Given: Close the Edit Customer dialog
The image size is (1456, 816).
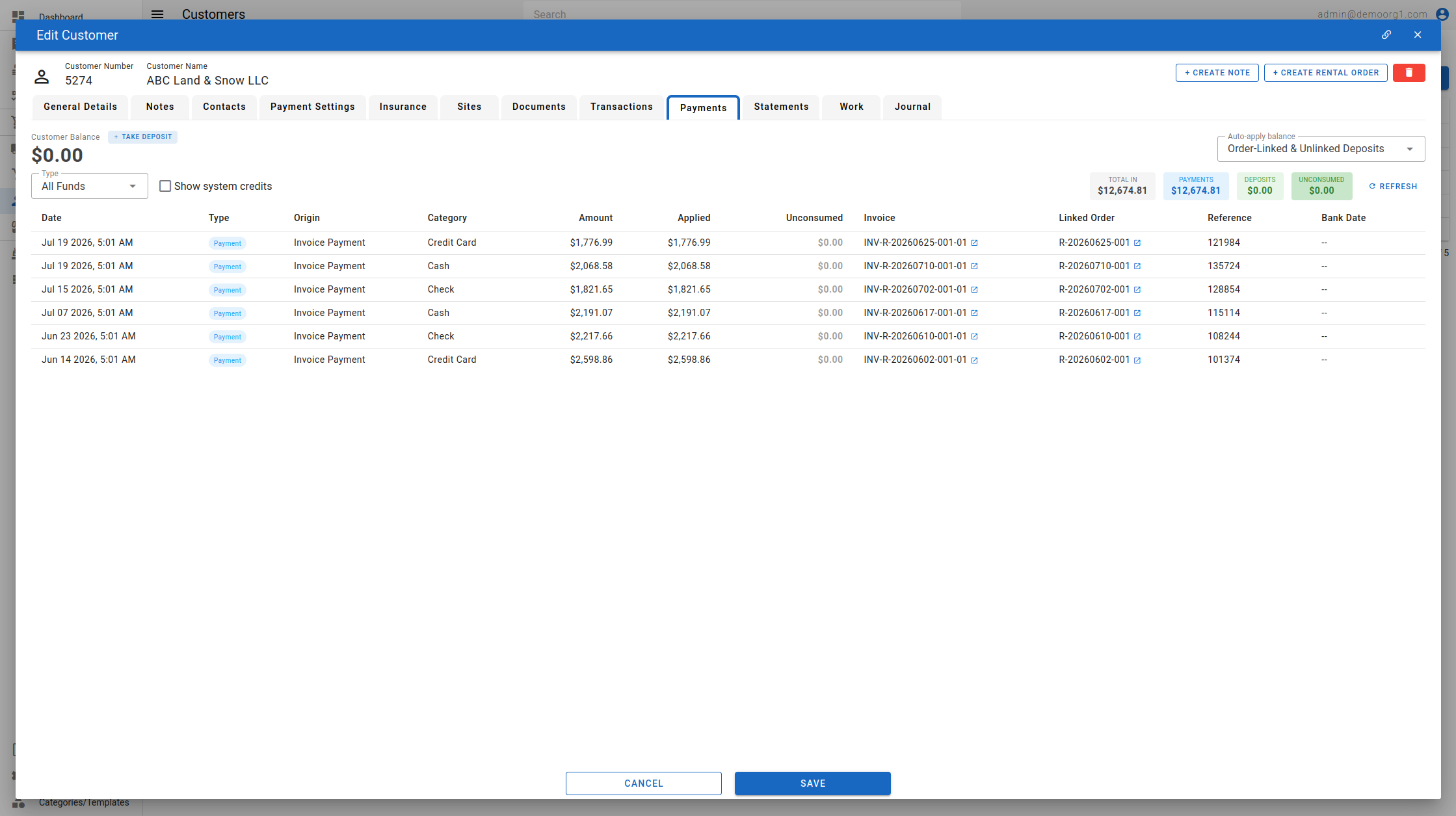Looking at the screenshot, I should pyautogui.click(x=1418, y=35).
